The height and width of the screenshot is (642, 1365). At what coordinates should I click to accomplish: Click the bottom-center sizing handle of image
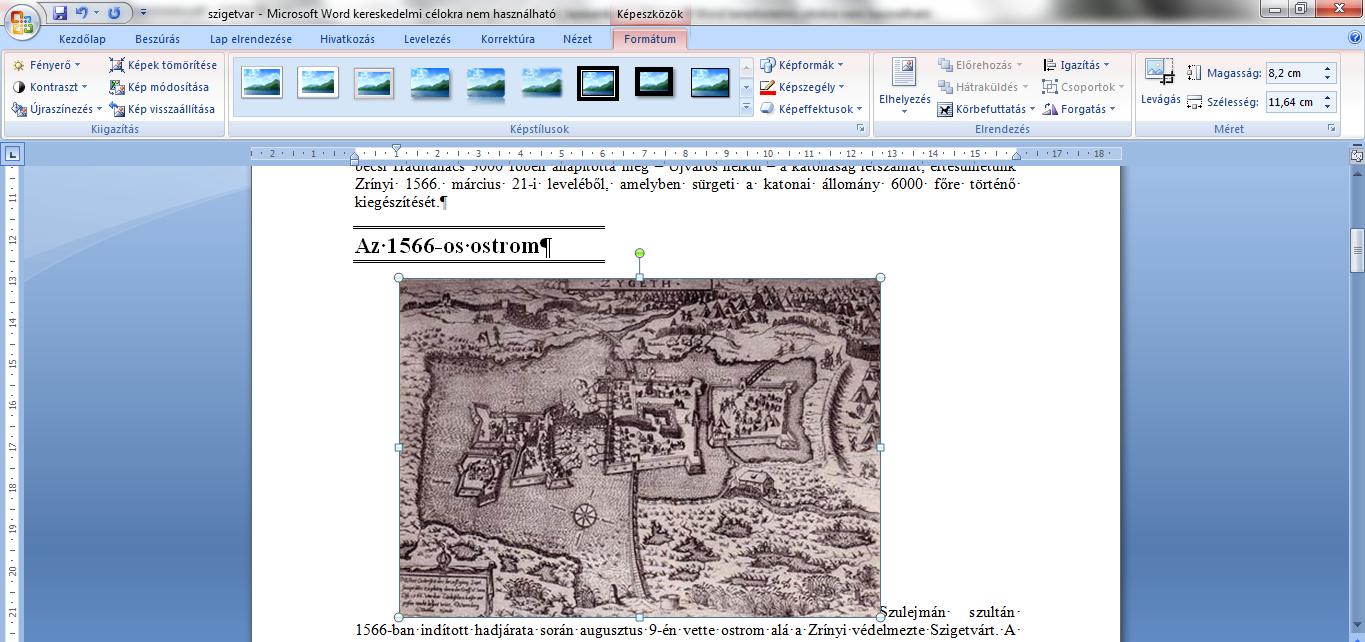pos(640,617)
